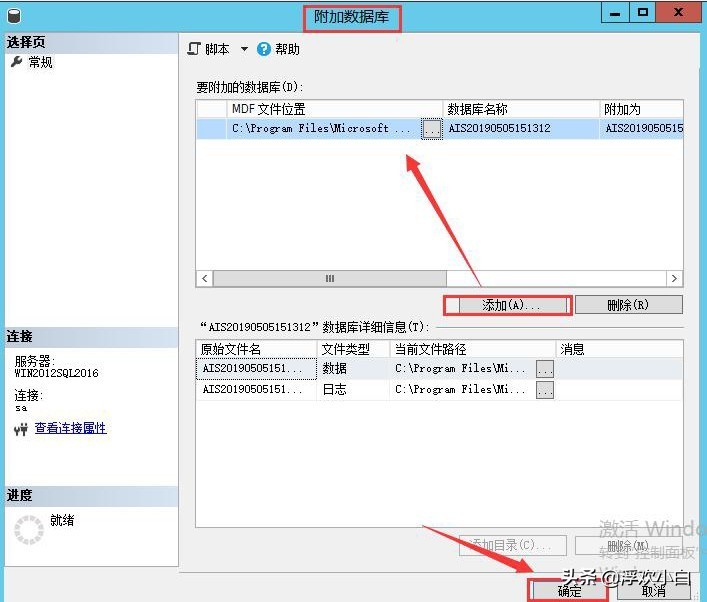This screenshot has width=707, height=602.
Task: Click the 当前文件路径 column header
Action: click(473, 349)
